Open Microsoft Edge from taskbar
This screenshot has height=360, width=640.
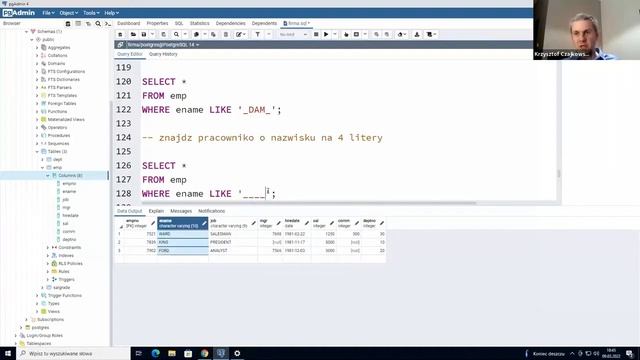click(156, 353)
